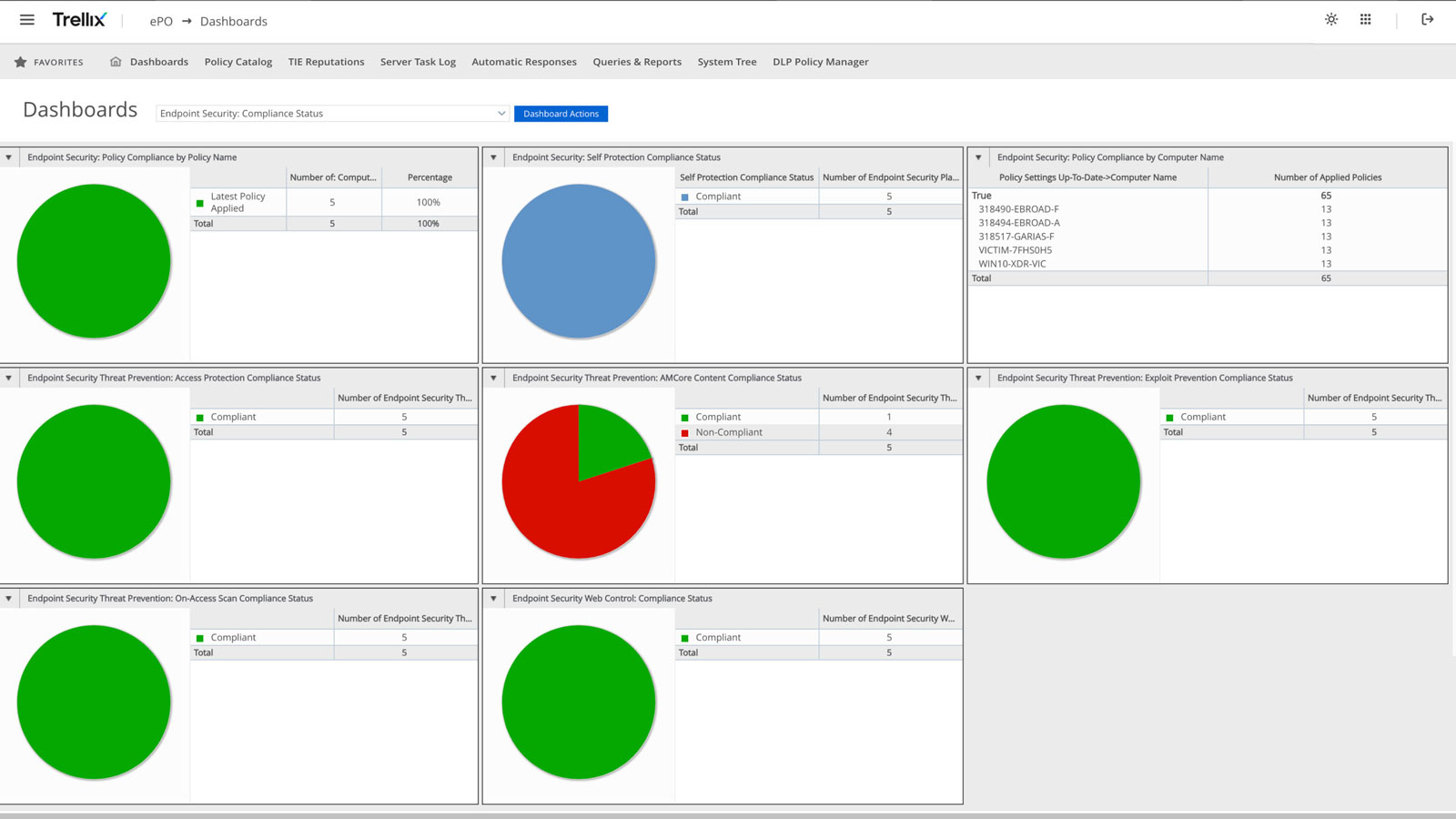The height and width of the screenshot is (819, 1456).
Task: Click the blue Self Protection pie chart
Action: [x=579, y=261]
